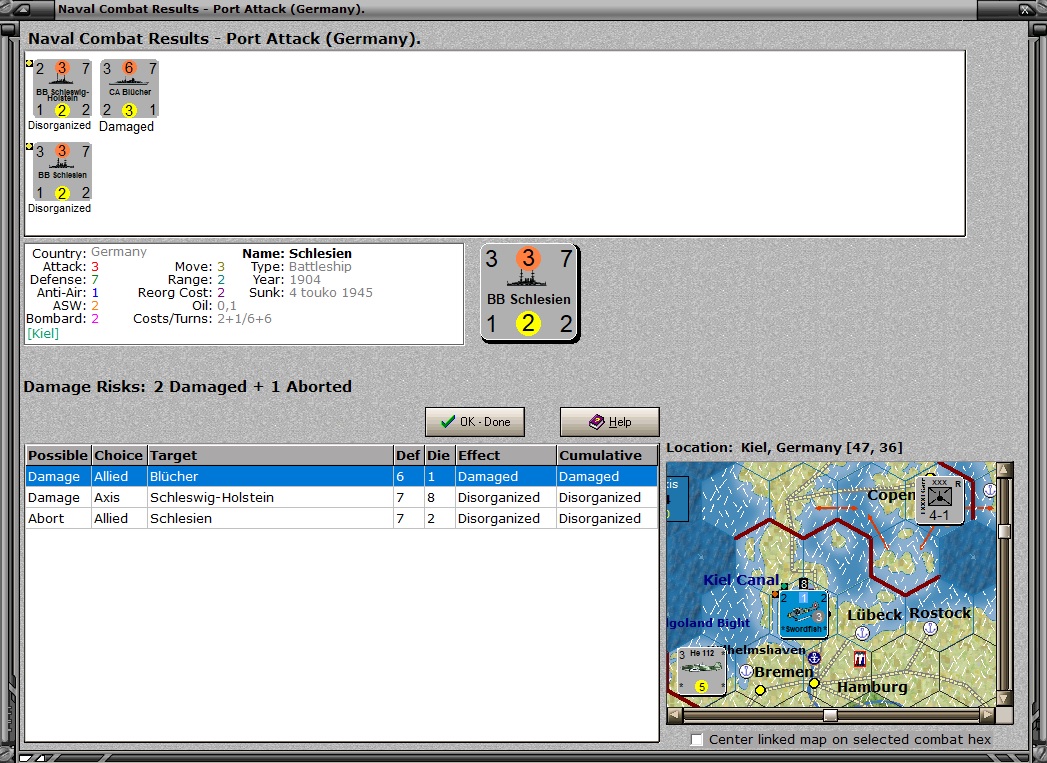The width and height of the screenshot is (1047, 763).
Task: Click the Name: Schlesien detail text
Action: tap(297, 254)
